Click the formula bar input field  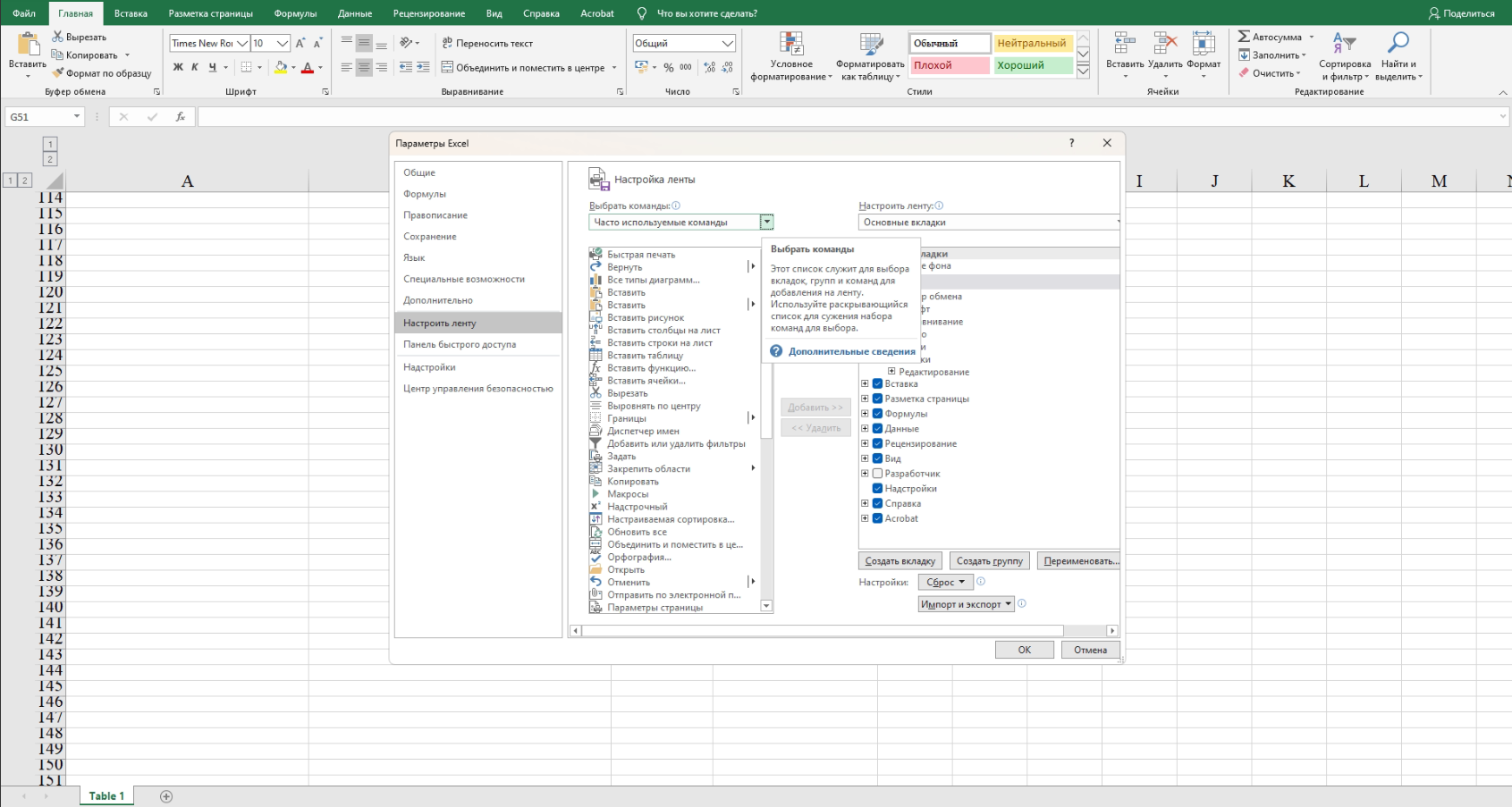click(847, 117)
